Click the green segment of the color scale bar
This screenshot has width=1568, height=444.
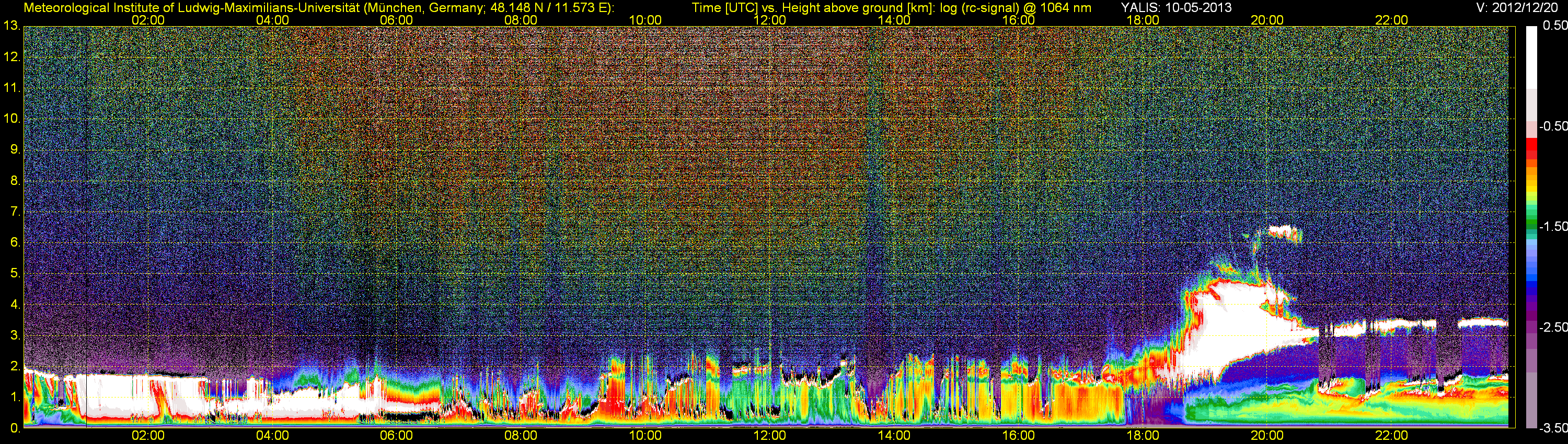1531,222
